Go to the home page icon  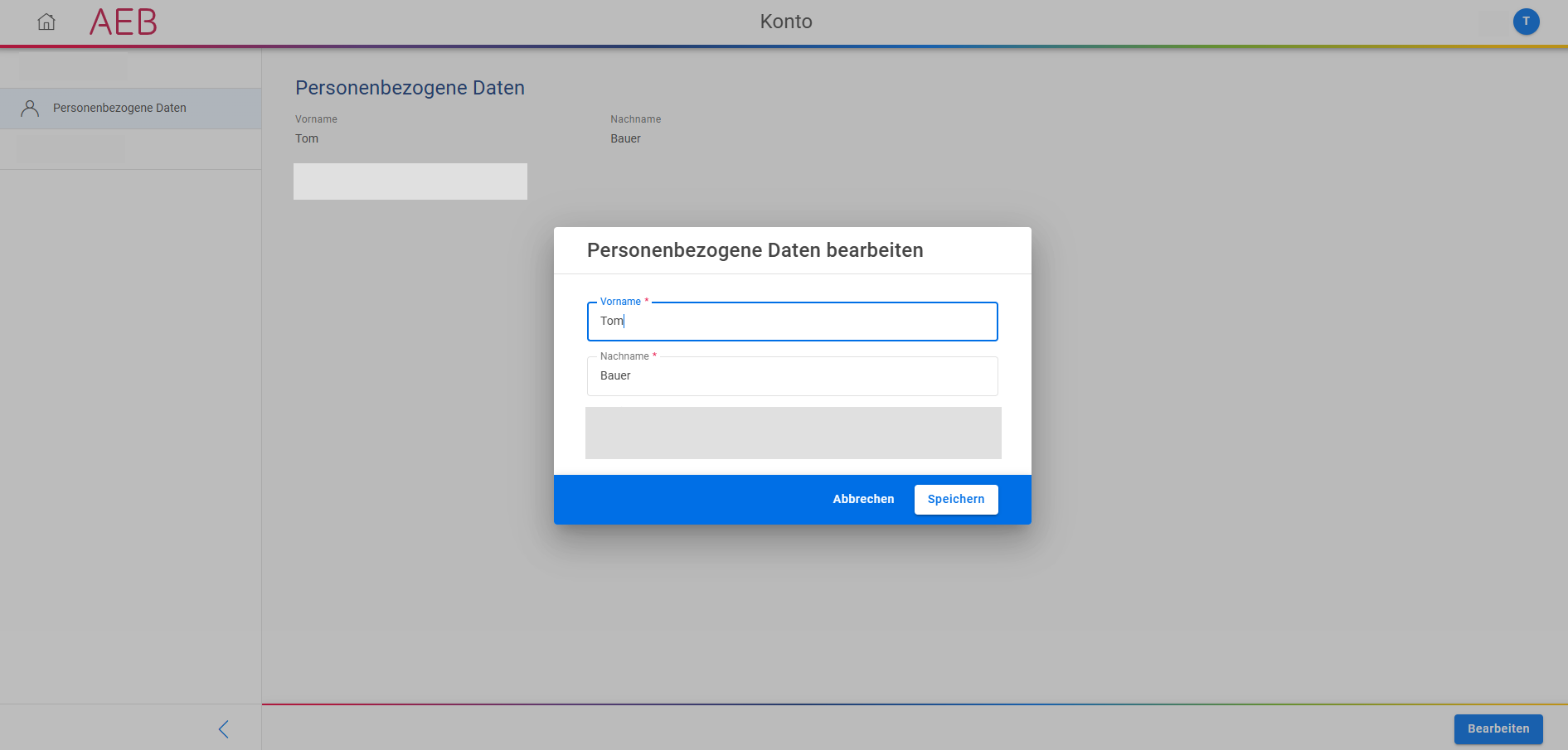click(x=46, y=22)
